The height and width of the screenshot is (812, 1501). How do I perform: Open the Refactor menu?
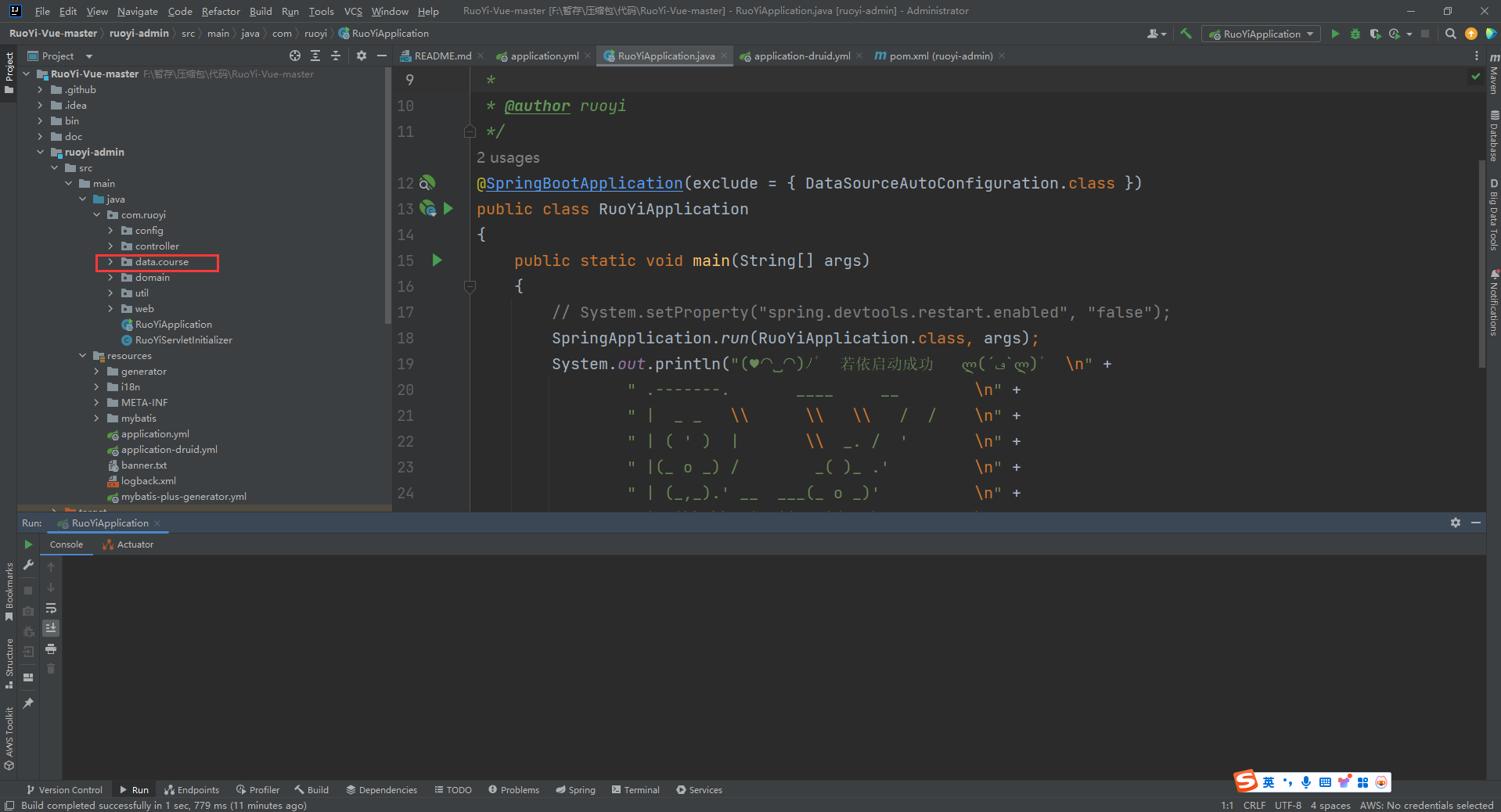tap(221, 11)
